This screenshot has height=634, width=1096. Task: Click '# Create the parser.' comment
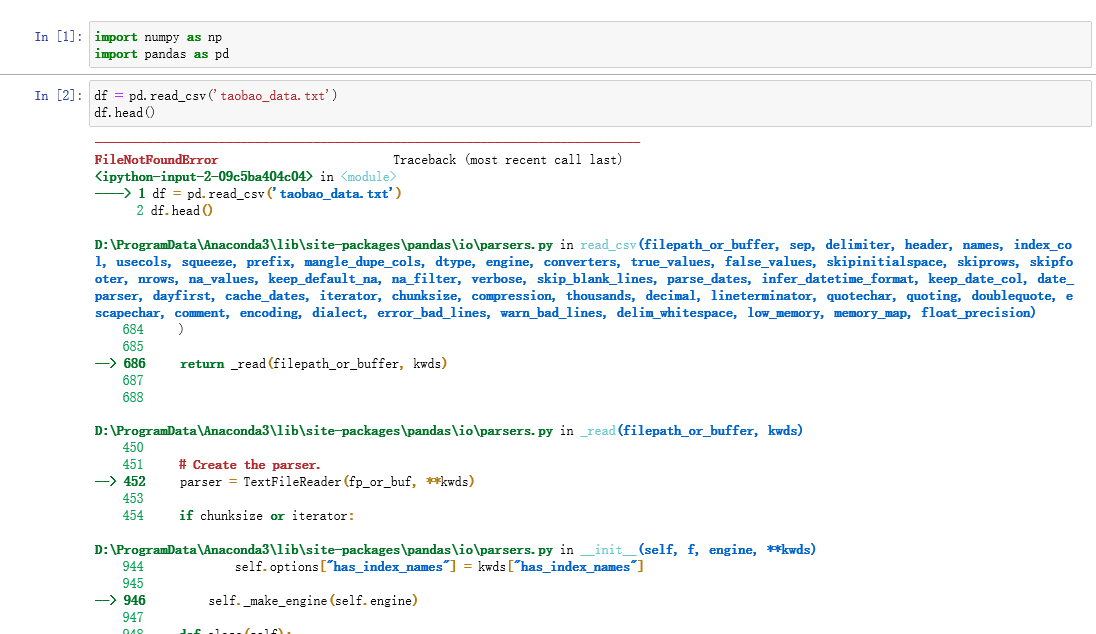[x=250, y=465]
